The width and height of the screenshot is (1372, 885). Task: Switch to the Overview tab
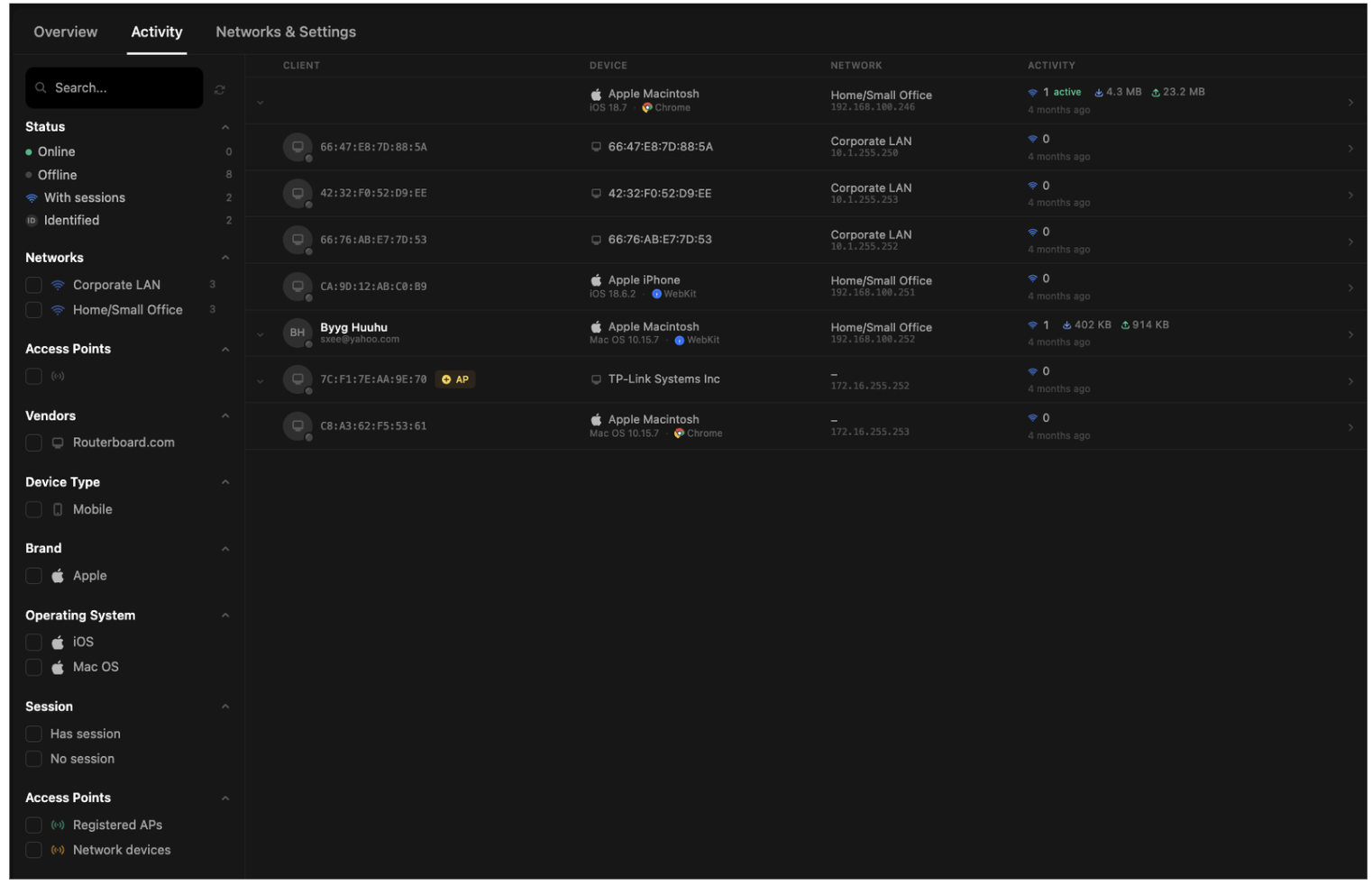tap(66, 32)
